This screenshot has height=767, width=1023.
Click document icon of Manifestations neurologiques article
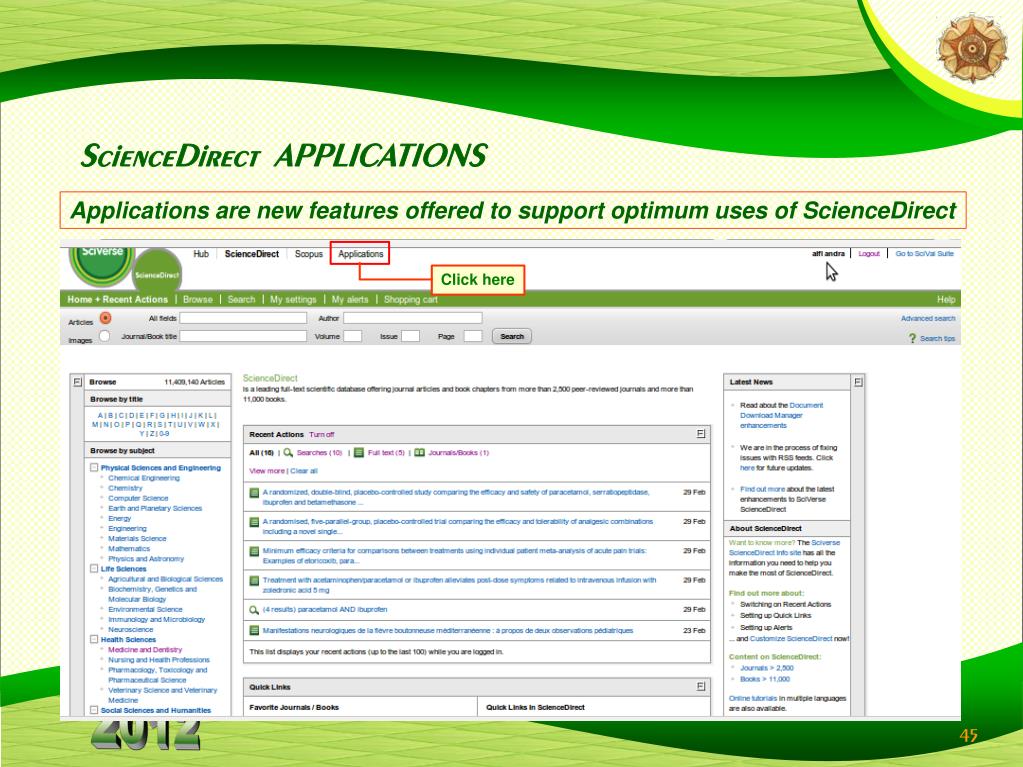pyautogui.click(x=254, y=631)
